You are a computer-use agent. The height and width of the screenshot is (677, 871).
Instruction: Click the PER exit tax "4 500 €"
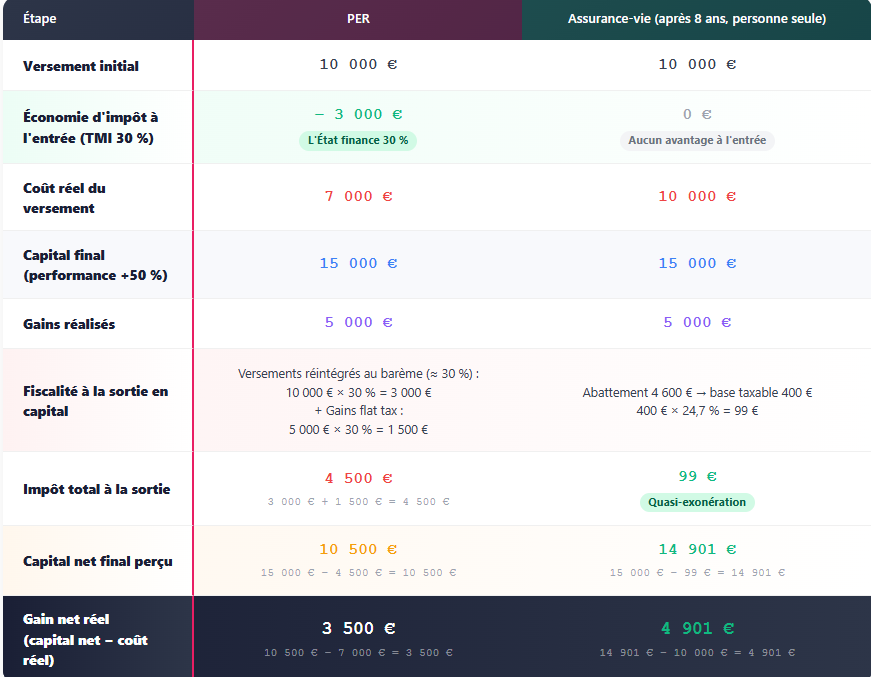358,478
